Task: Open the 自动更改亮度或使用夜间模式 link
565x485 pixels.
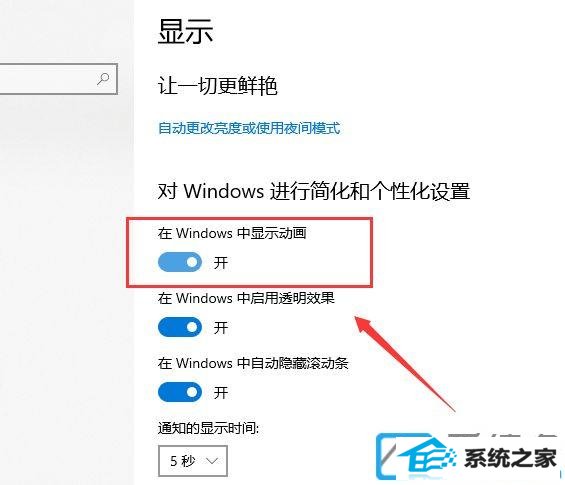Action: pyautogui.click(x=249, y=128)
